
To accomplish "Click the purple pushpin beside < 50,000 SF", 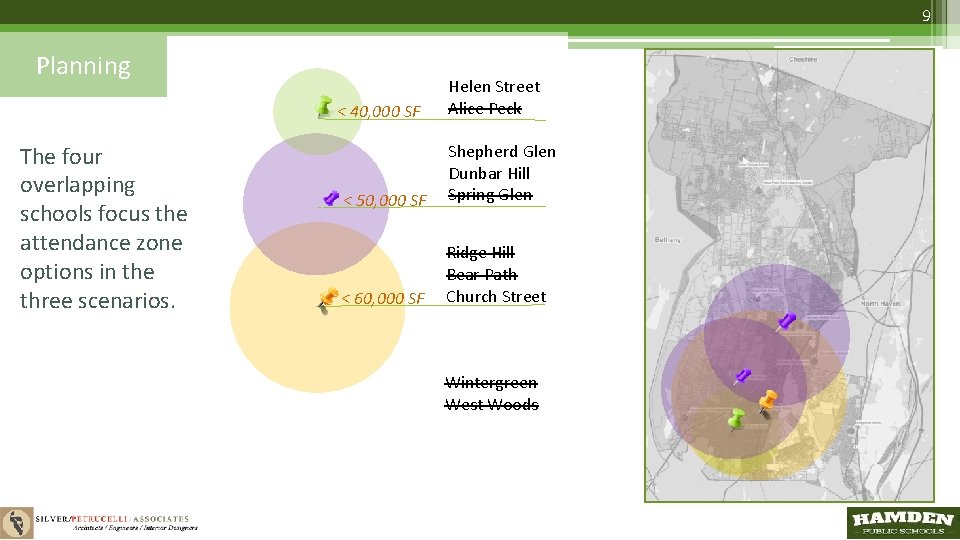I will [331, 198].
